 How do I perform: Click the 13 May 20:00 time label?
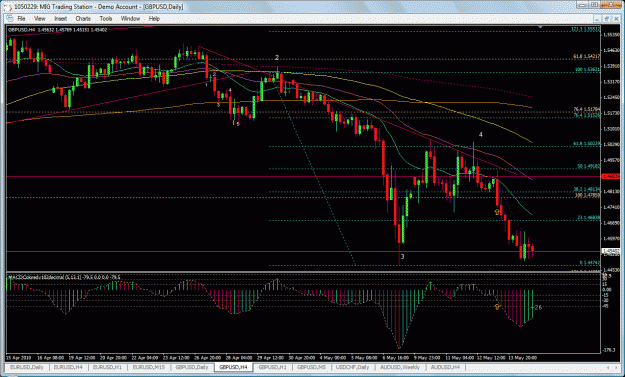tap(523, 358)
